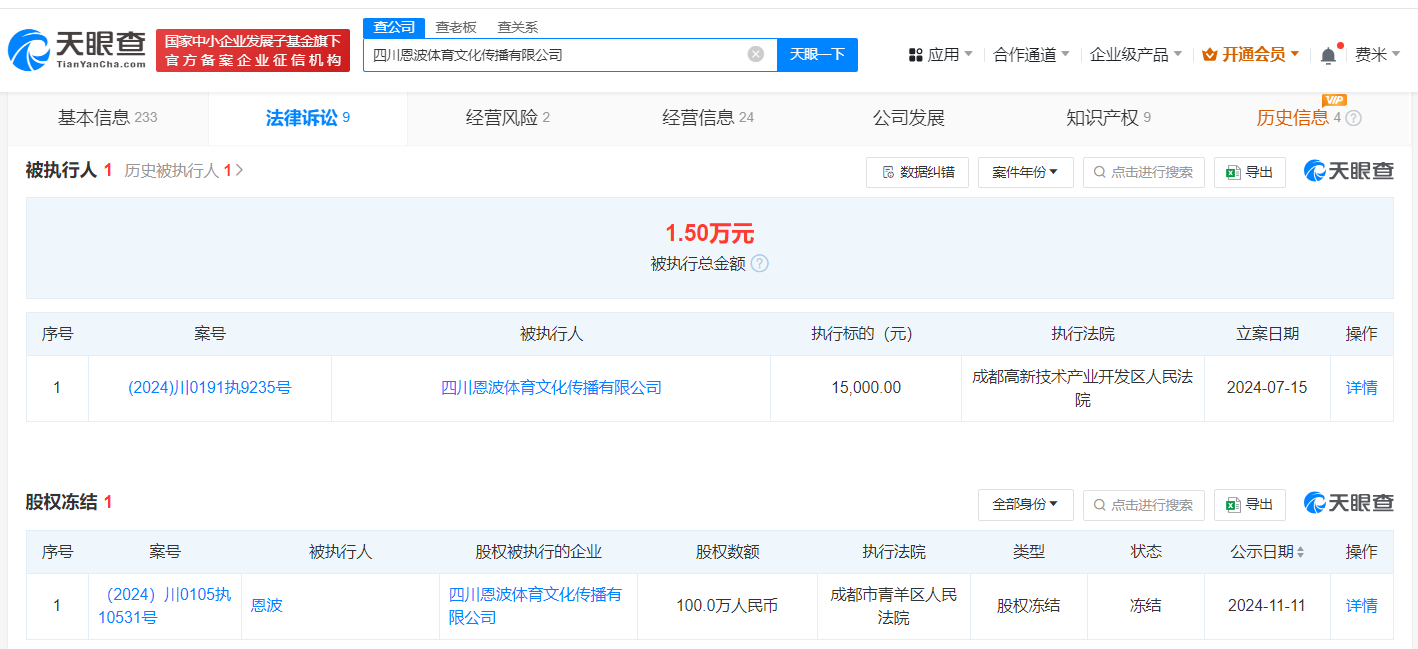Click 100.0万人民币 equity amount cell

point(727,606)
